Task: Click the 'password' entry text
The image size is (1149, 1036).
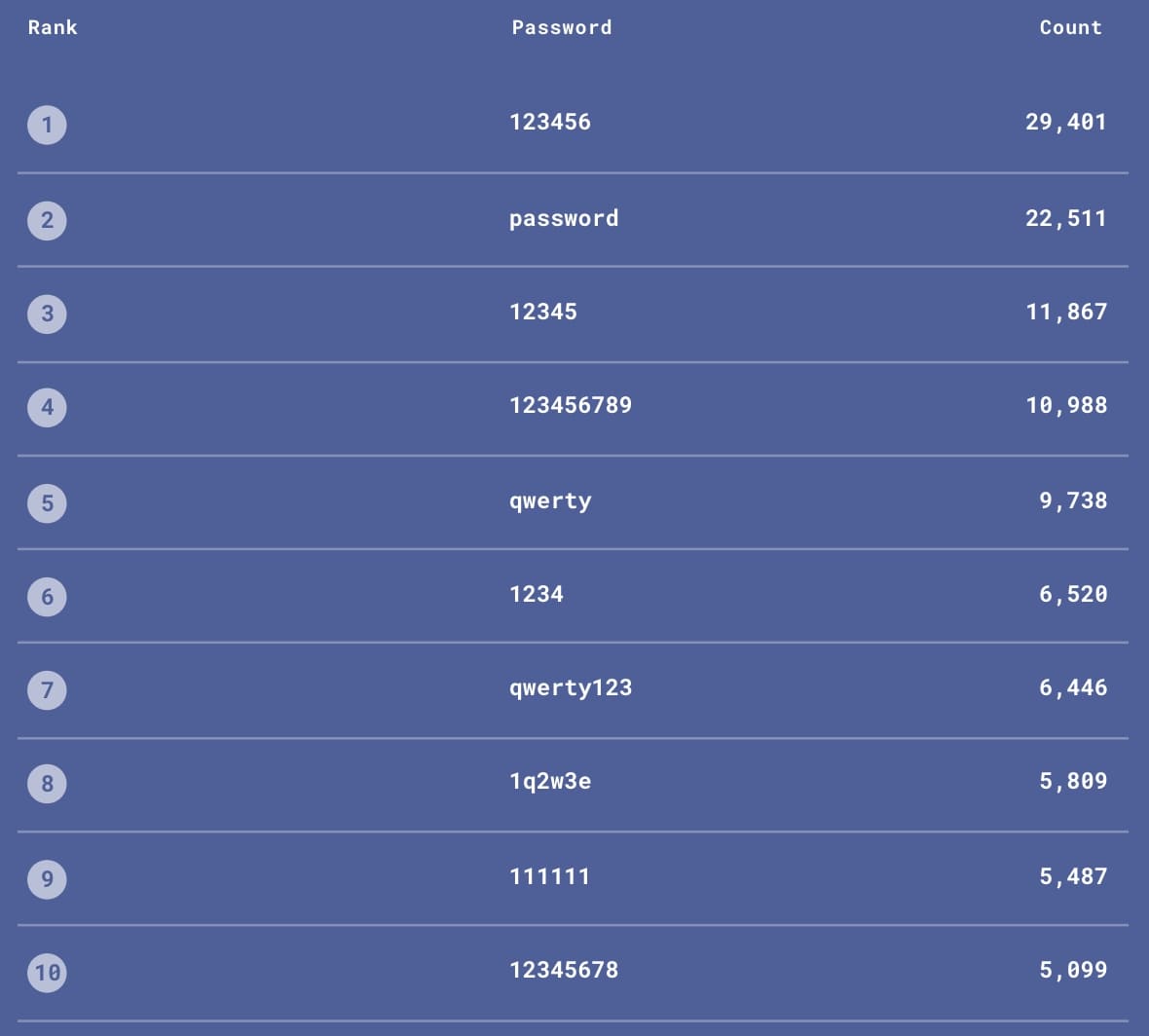Action: (564, 218)
